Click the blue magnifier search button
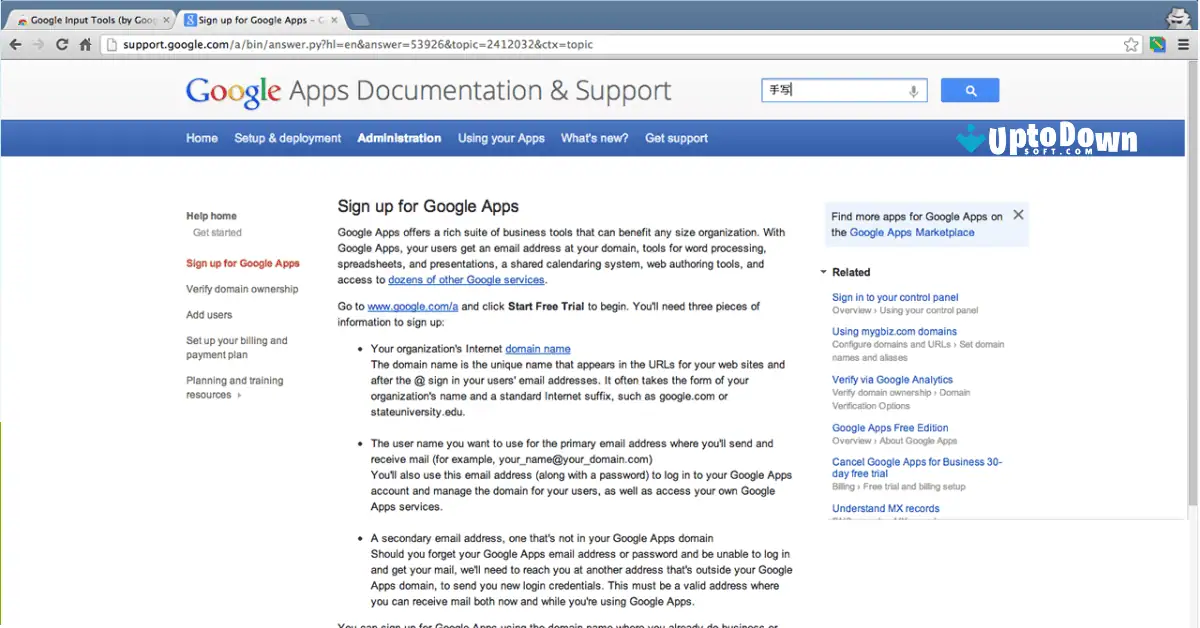Screen dimensions: 1200x628 click(969, 90)
